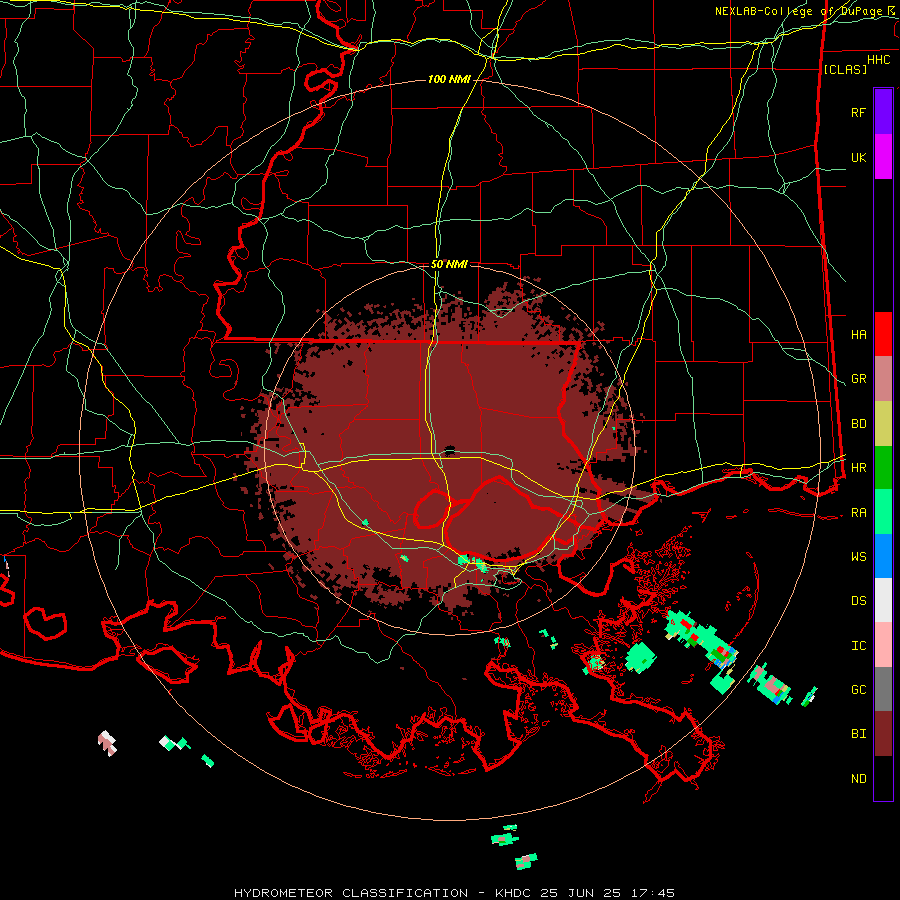Click the gray GC legend swatch
900x900 pixels.
tap(883, 689)
